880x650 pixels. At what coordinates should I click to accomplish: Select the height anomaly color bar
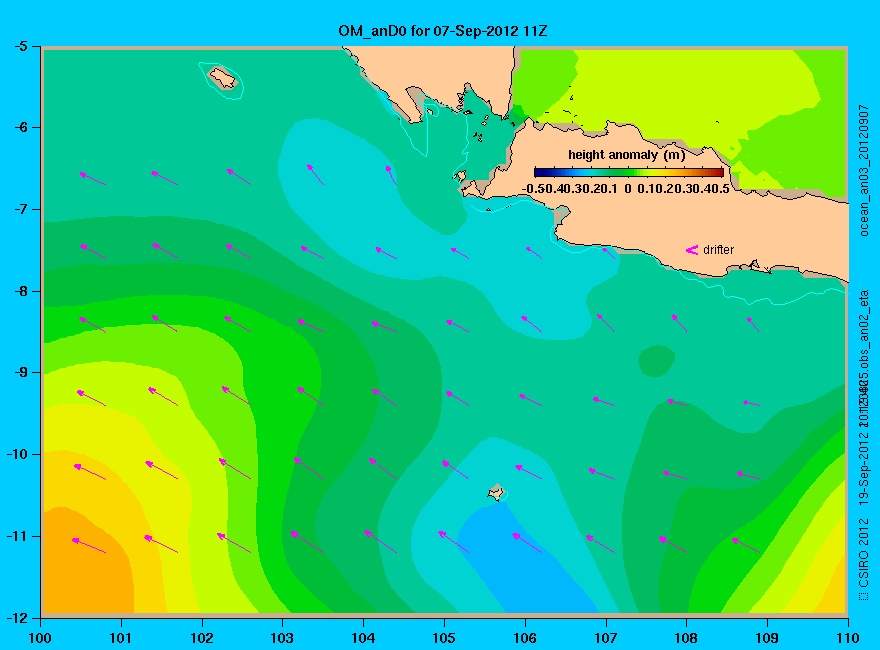(629, 172)
